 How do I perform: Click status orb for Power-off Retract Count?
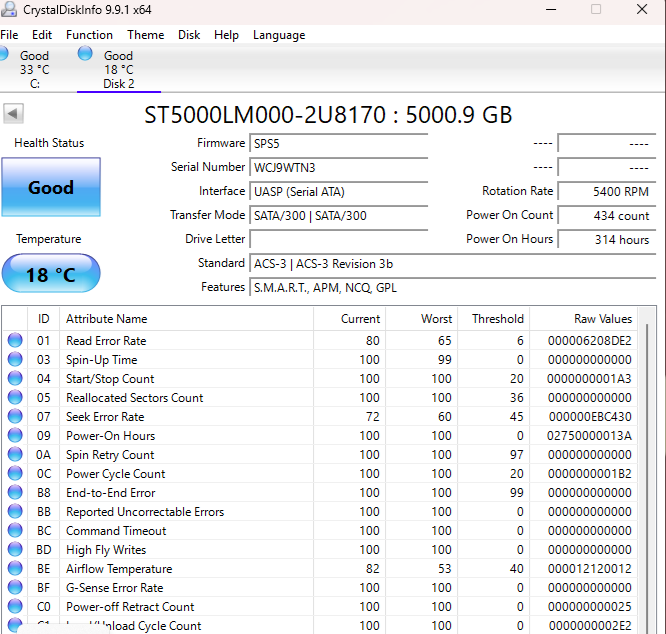[x=15, y=606]
